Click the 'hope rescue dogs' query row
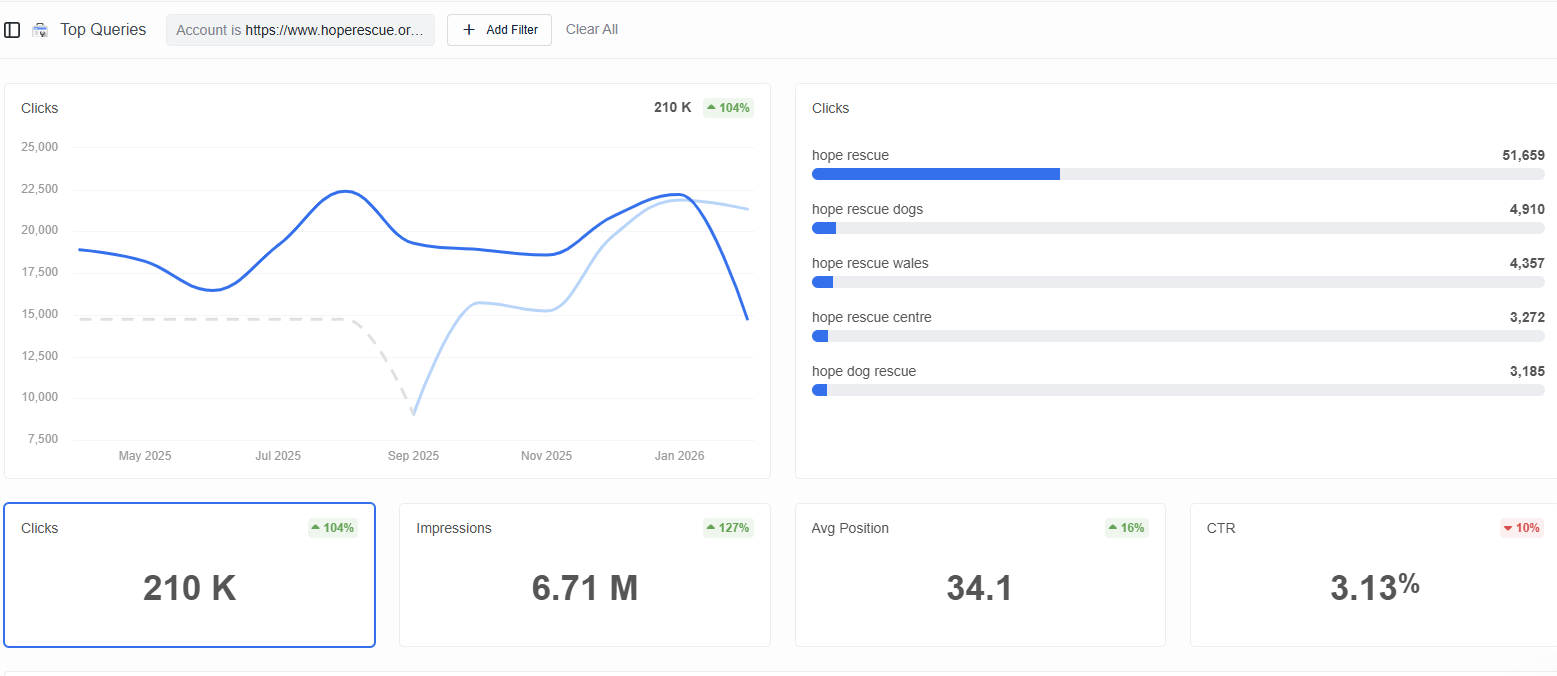This screenshot has width=1557, height=676. [868, 209]
